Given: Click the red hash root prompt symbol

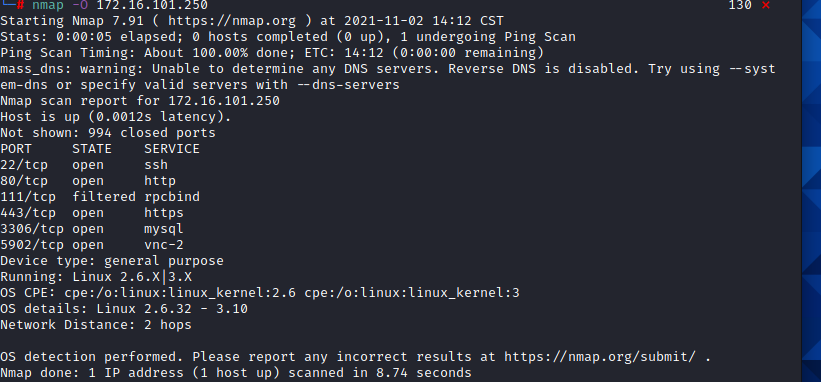Looking at the screenshot, I should point(20,5).
